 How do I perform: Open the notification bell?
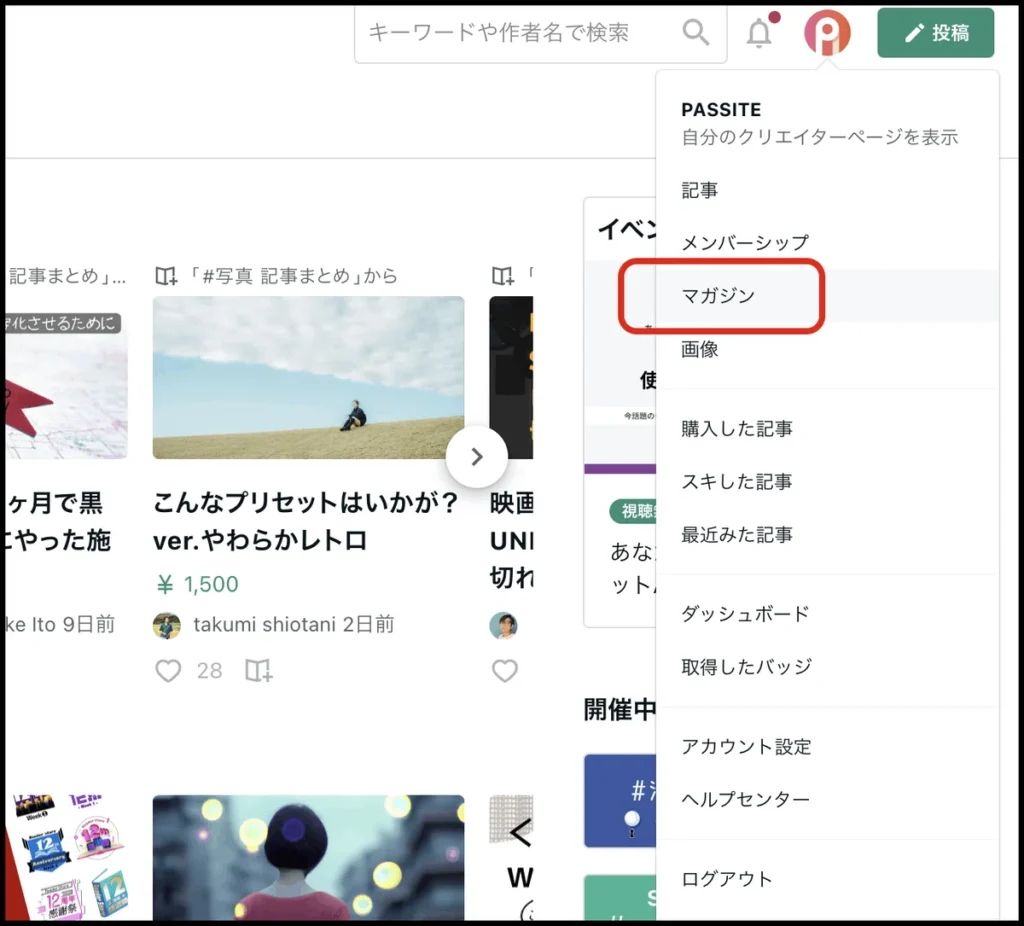click(760, 33)
